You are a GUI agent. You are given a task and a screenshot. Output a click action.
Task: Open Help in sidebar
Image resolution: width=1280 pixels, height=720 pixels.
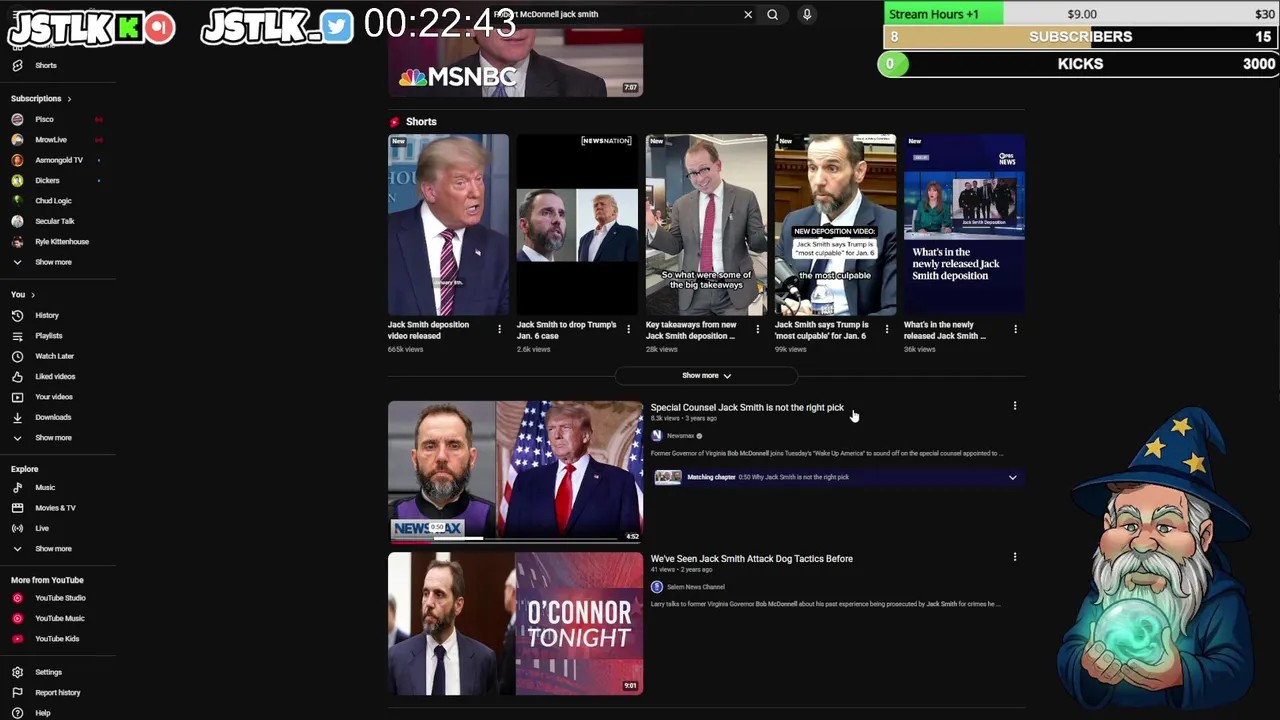[42, 713]
